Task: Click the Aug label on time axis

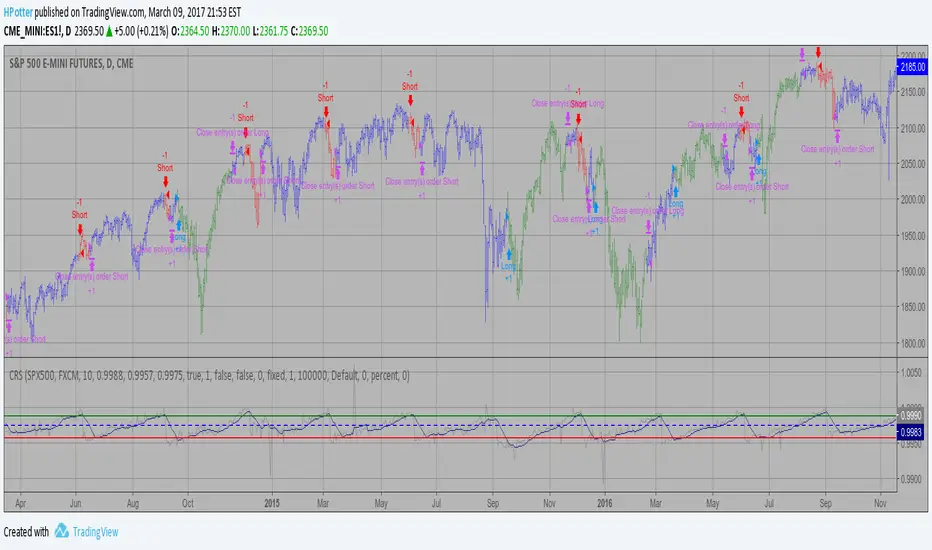Action: coord(133,503)
